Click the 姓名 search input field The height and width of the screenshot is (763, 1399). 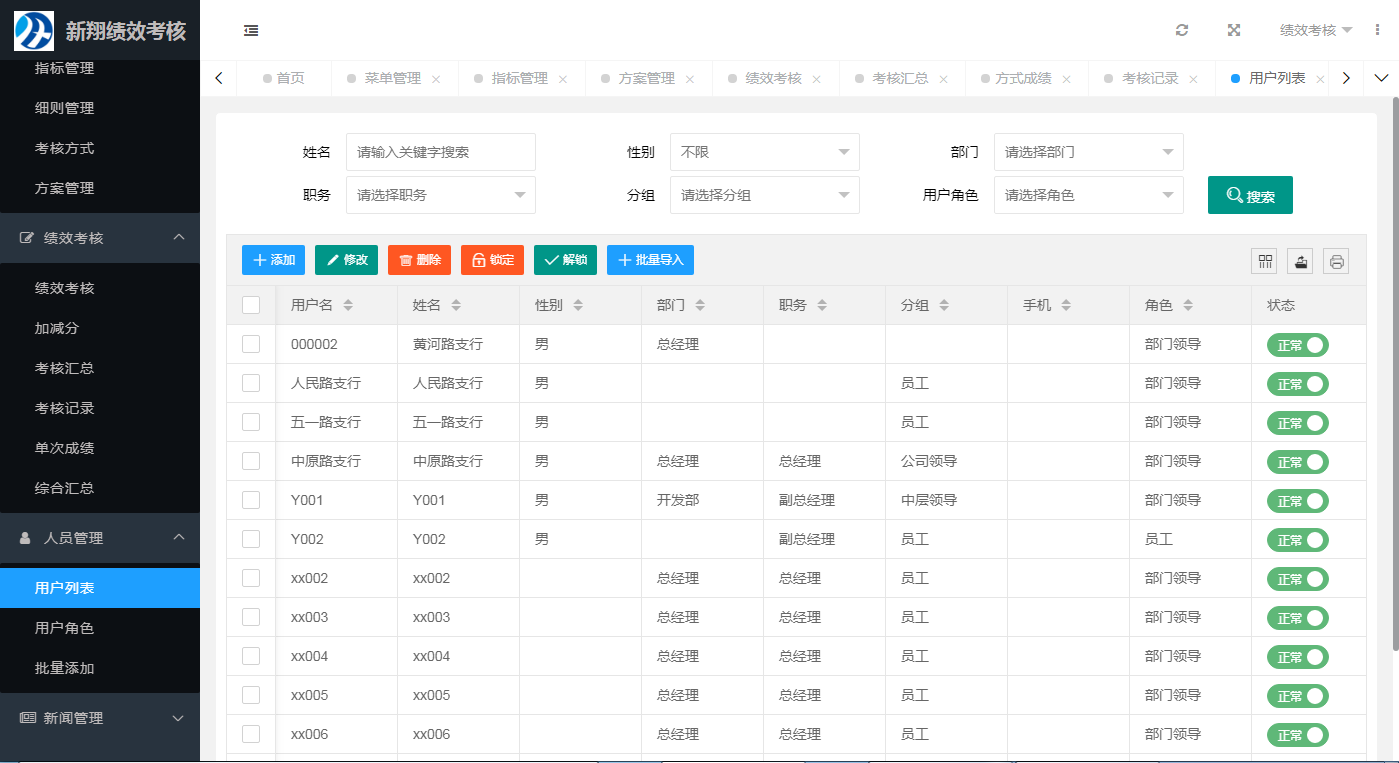point(440,152)
